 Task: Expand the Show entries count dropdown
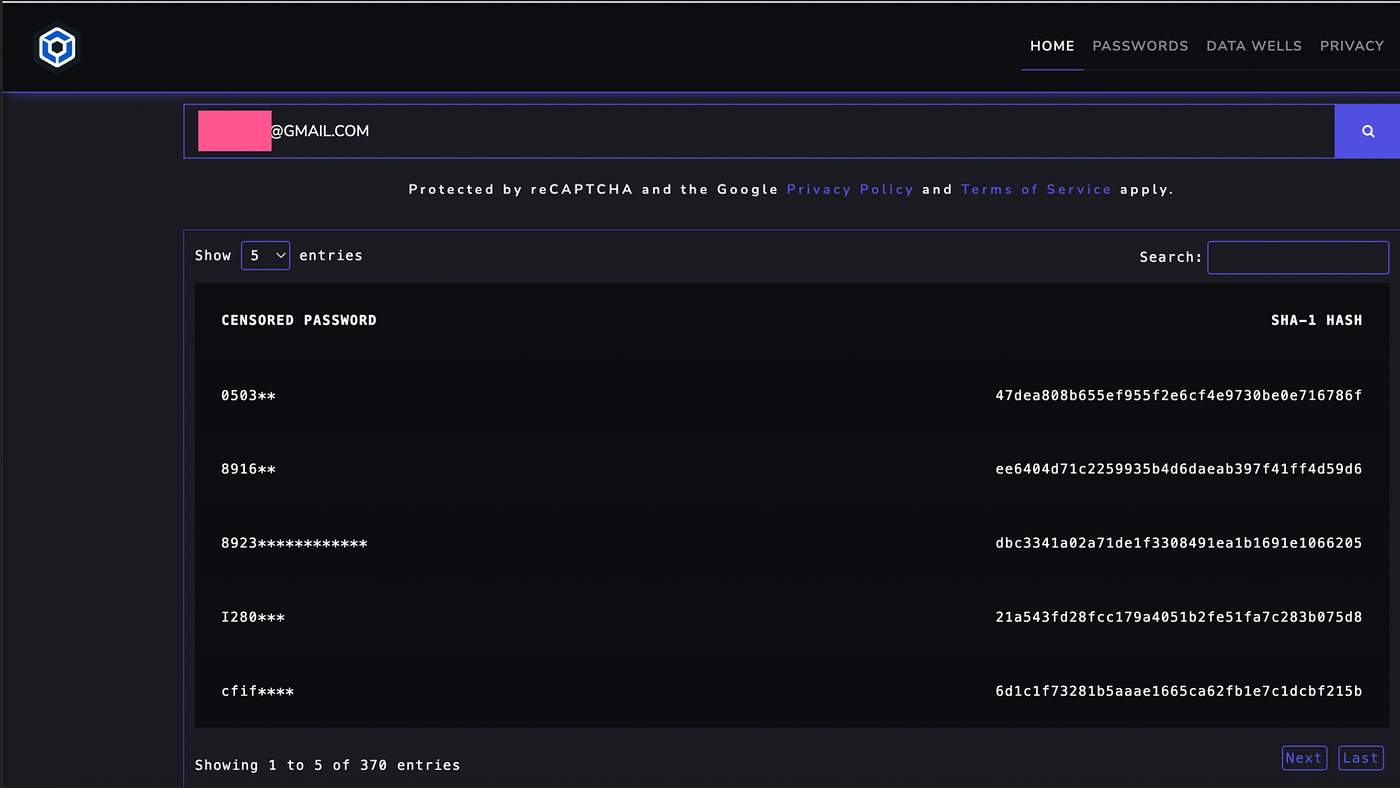click(265, 255)
